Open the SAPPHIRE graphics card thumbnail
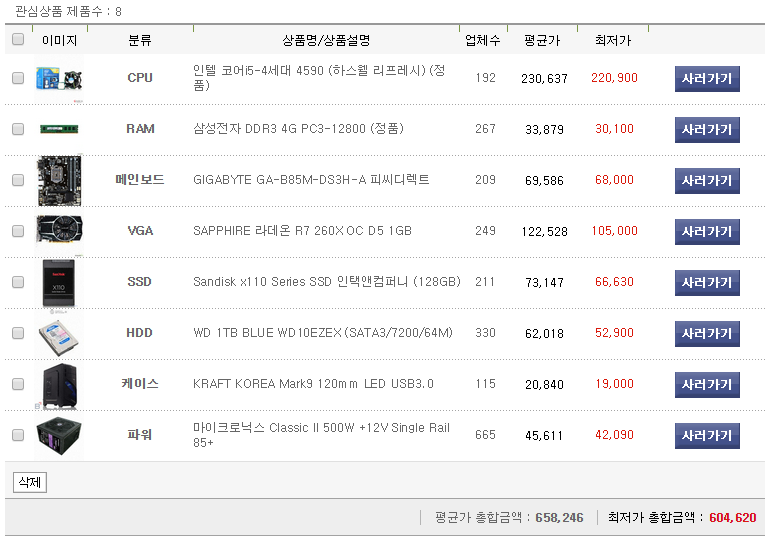 coord(59,231)
